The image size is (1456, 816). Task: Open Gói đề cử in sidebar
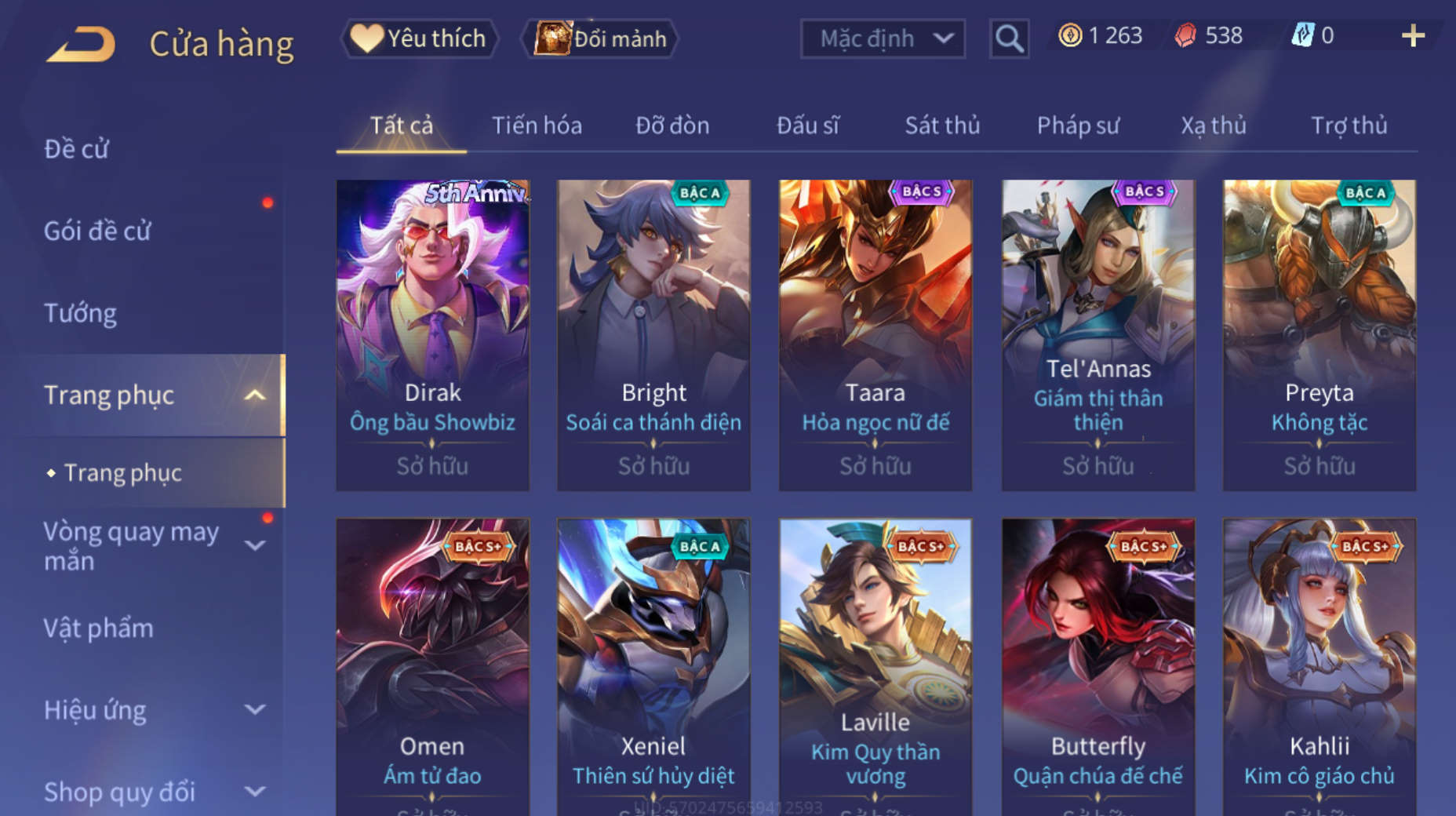coord(97,231)
